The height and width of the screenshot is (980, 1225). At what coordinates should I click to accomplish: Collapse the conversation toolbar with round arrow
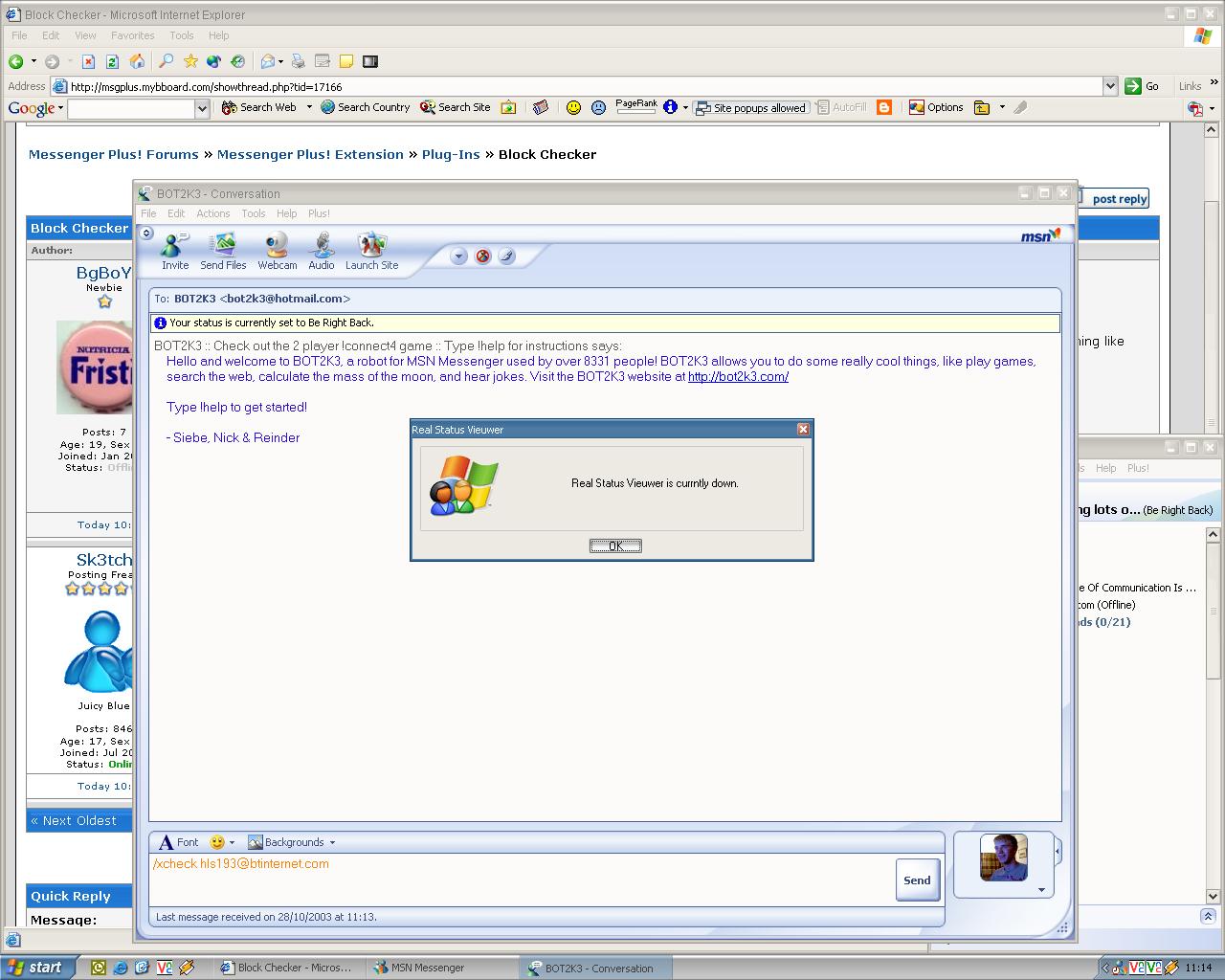(x=146, y=233)
